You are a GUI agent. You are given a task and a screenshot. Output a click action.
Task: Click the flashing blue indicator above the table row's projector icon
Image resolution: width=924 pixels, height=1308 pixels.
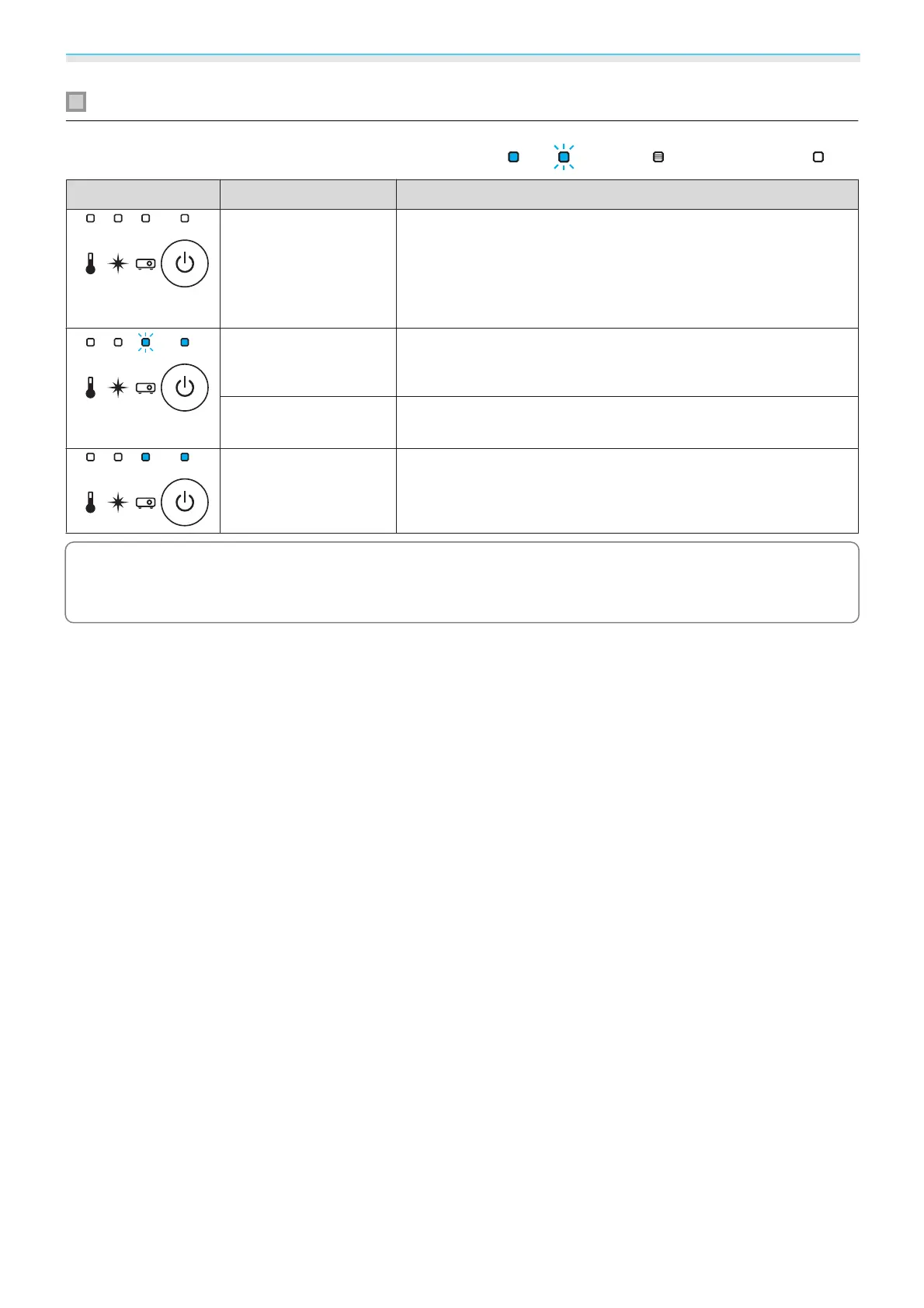pyautogui.click(x=145, y=342)
